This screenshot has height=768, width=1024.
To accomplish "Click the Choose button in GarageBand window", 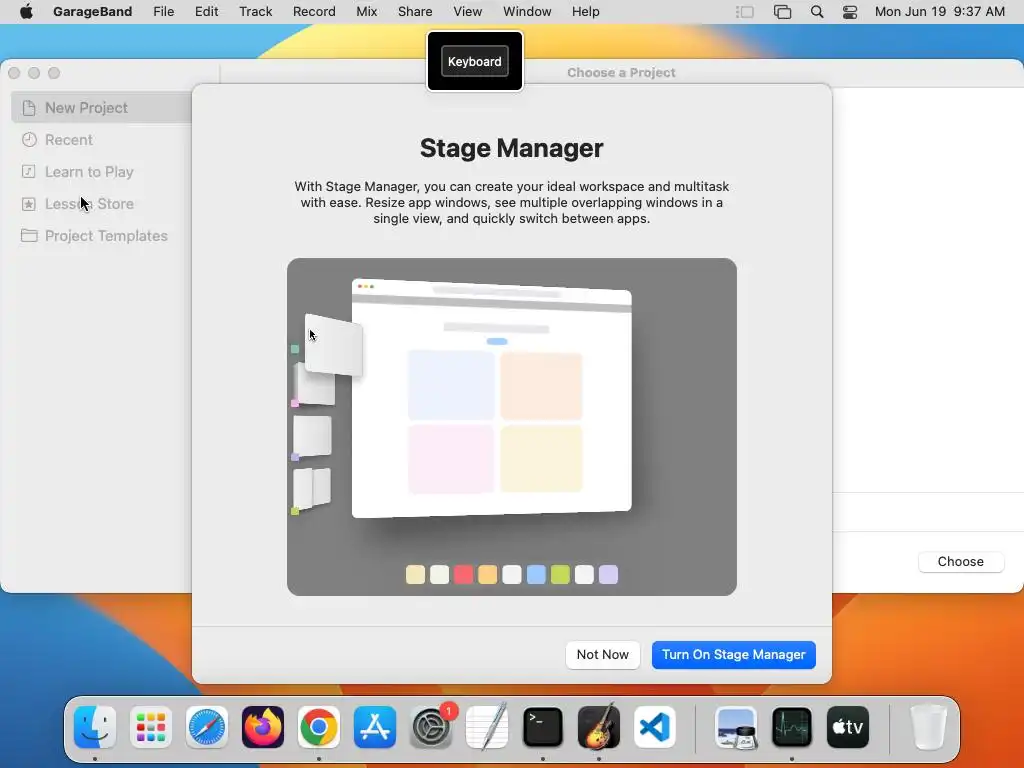I will coord(960,562).
